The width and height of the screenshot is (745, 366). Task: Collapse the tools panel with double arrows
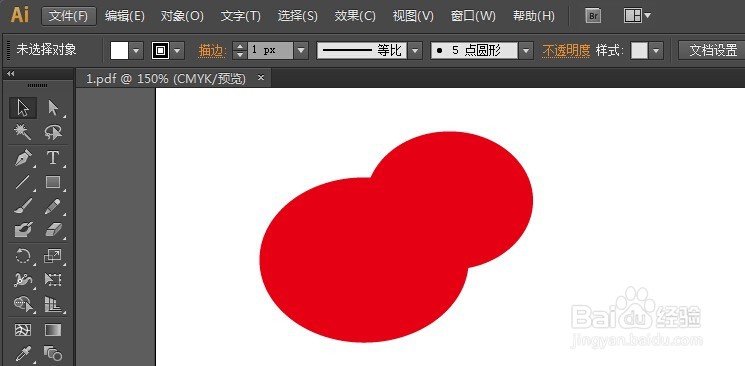[x=10, y=74]
